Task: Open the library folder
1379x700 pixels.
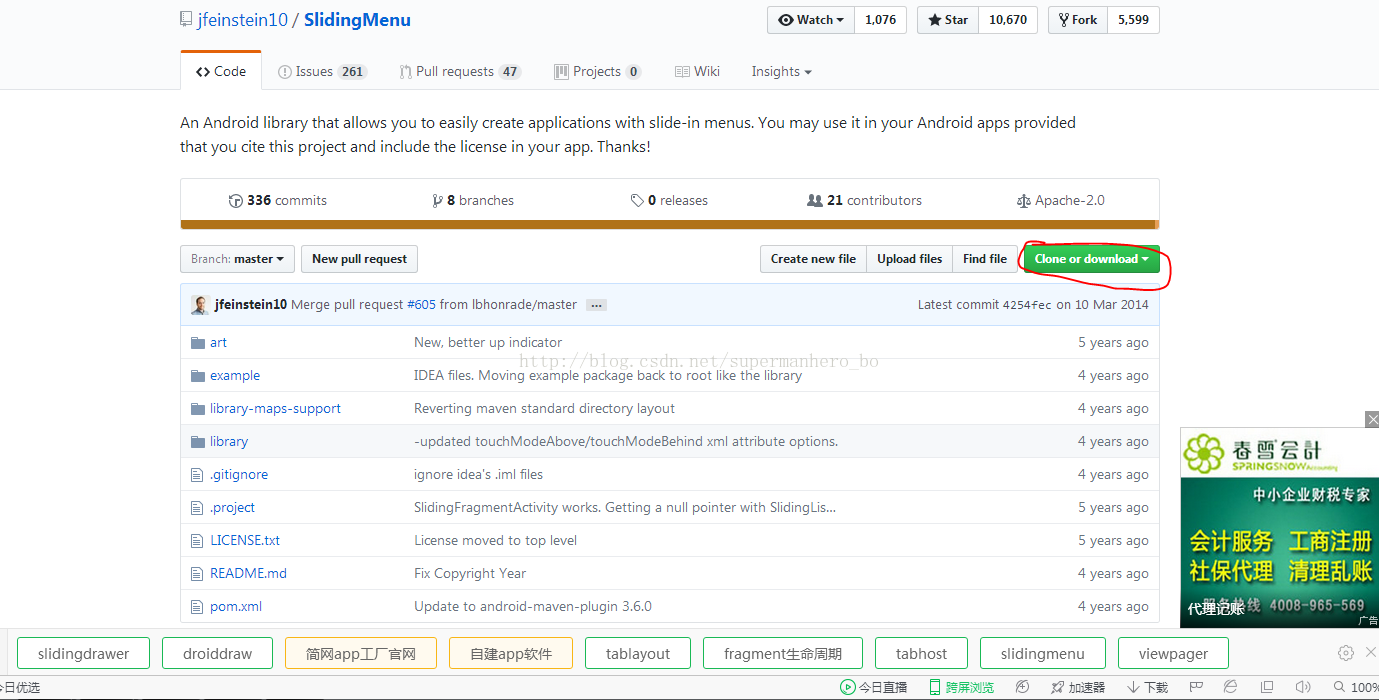Action: (x=229, y=441)
